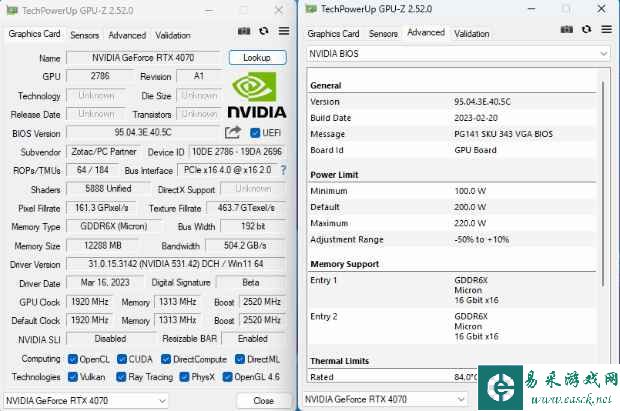Click the refresh icon in left window

pos(264,31)
